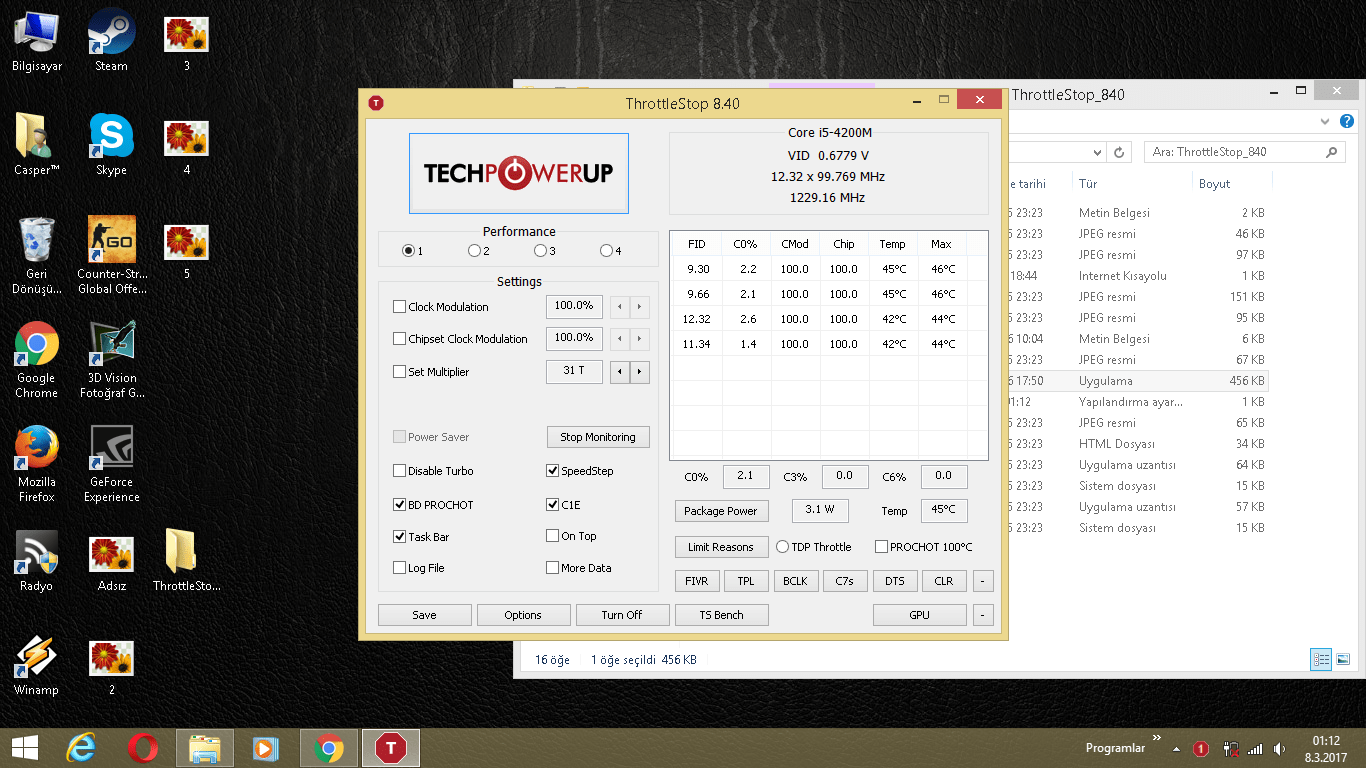Select the Casper™ folder icon on desktop
This screenshot has width=1366, height=768.
(x=37, y=144)
